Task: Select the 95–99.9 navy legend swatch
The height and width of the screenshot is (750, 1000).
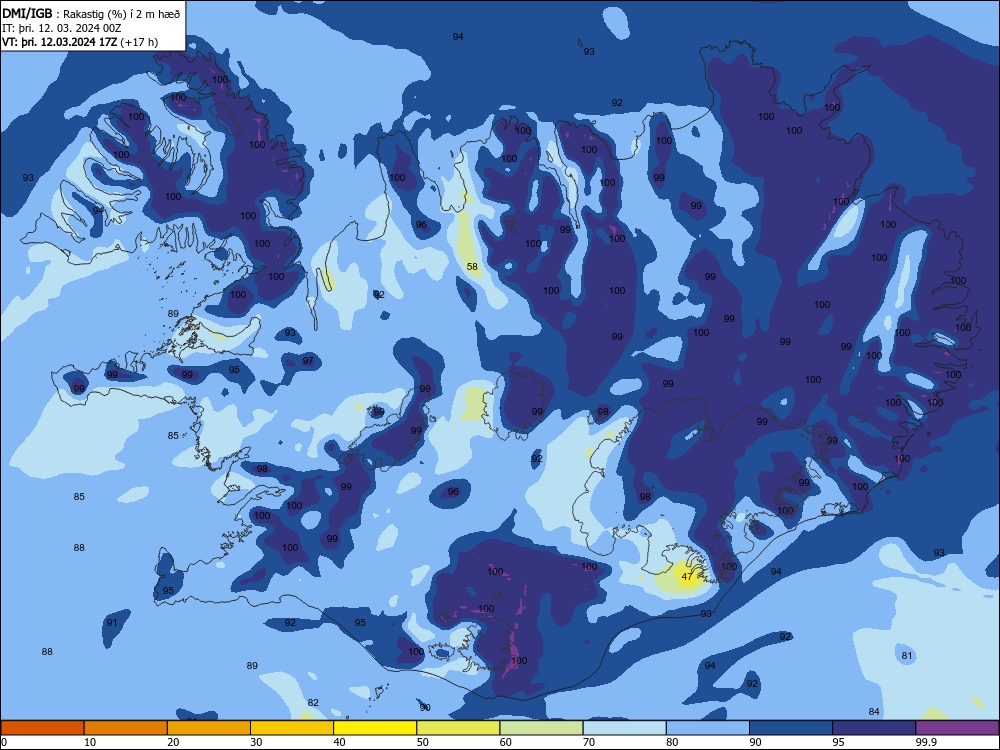Action: [x=874, y=728]
